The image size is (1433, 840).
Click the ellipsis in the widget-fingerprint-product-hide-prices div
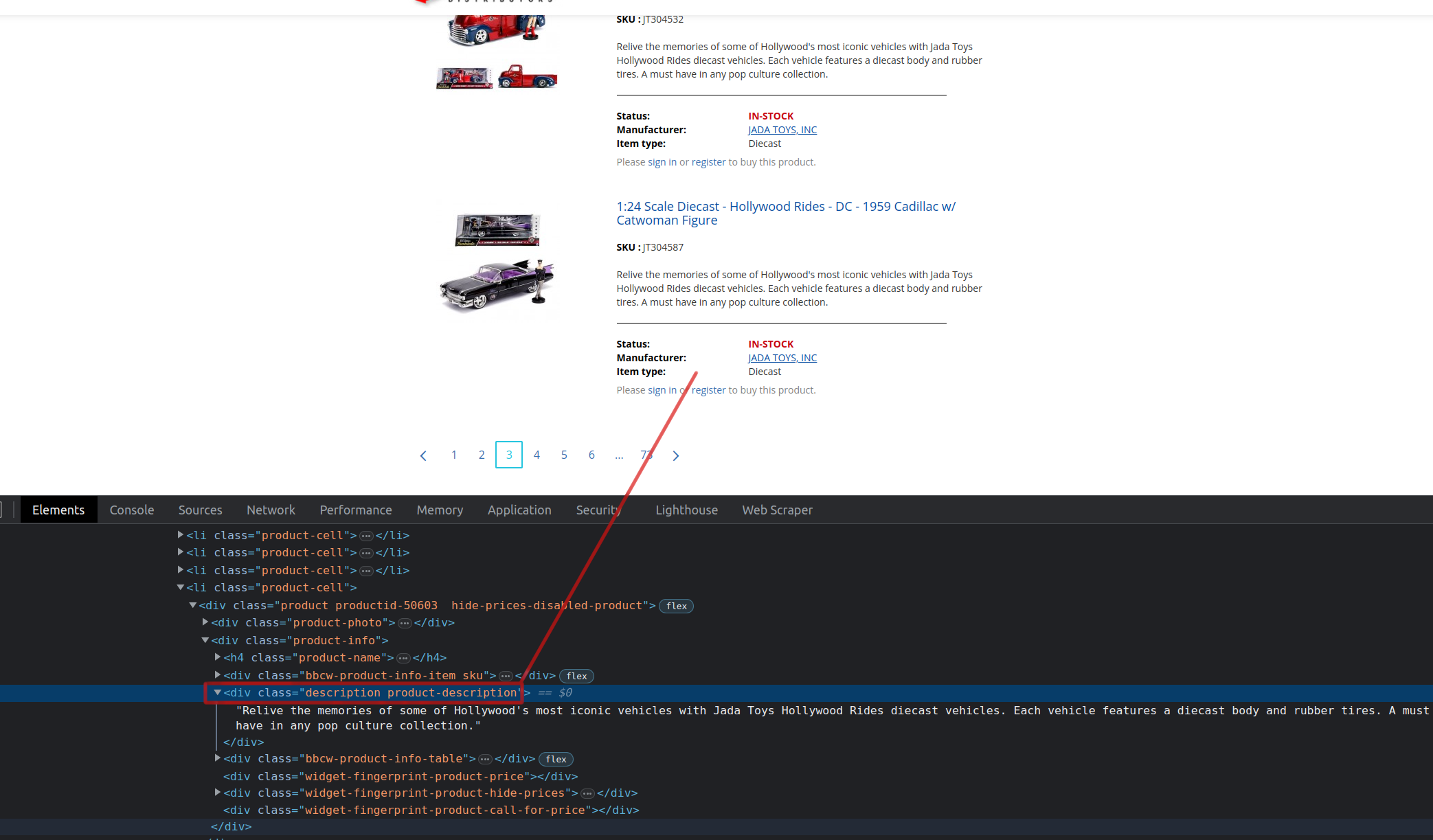(587, 793)
